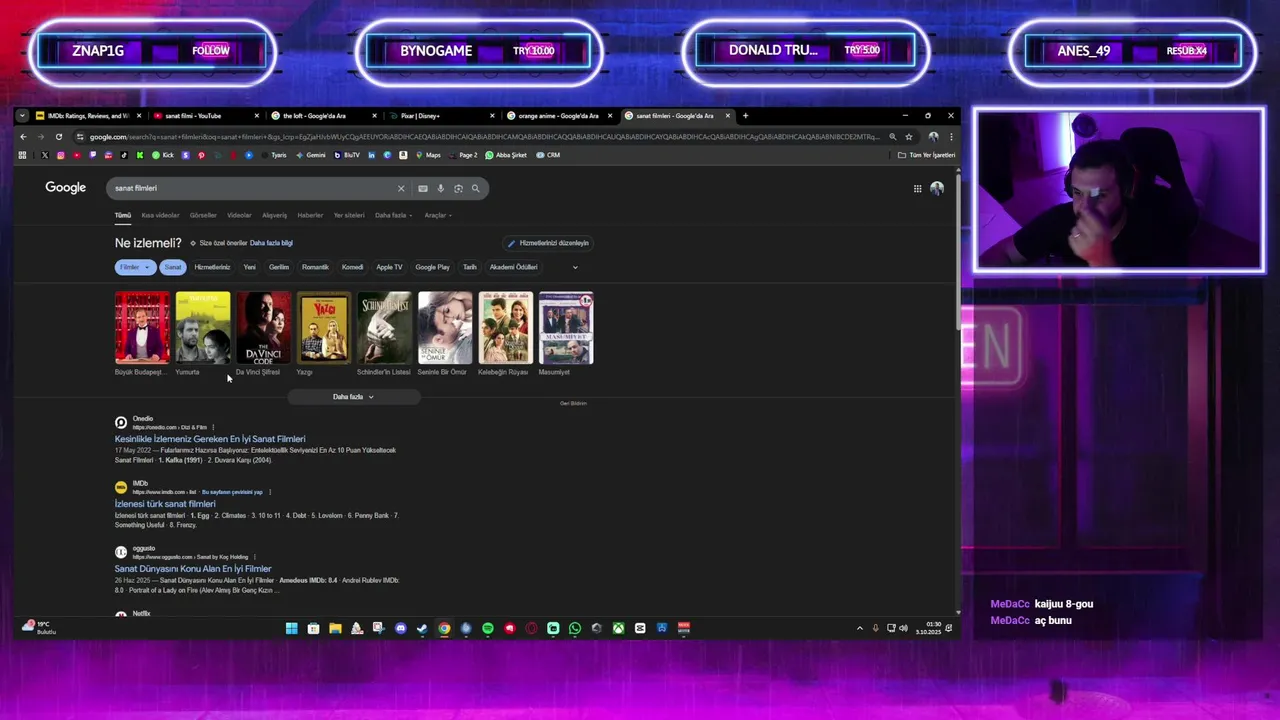
Task: Toggle the Google Play filter chip
Action: (432, 267)
